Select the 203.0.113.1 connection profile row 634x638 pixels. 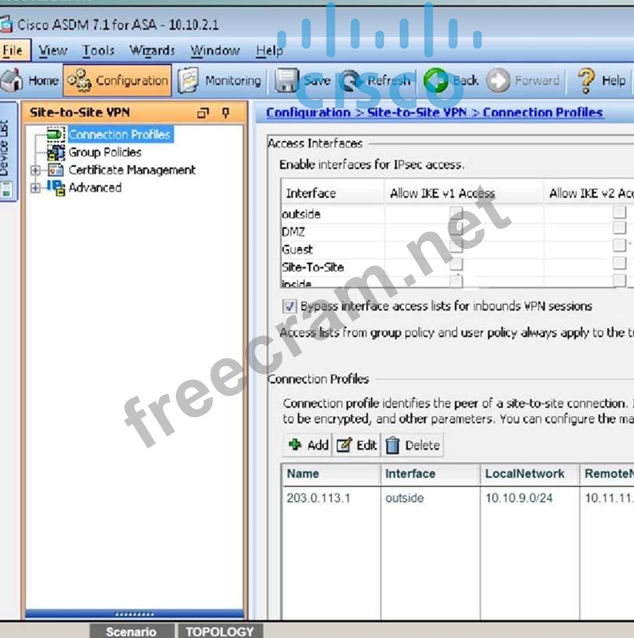pos(319,498)
